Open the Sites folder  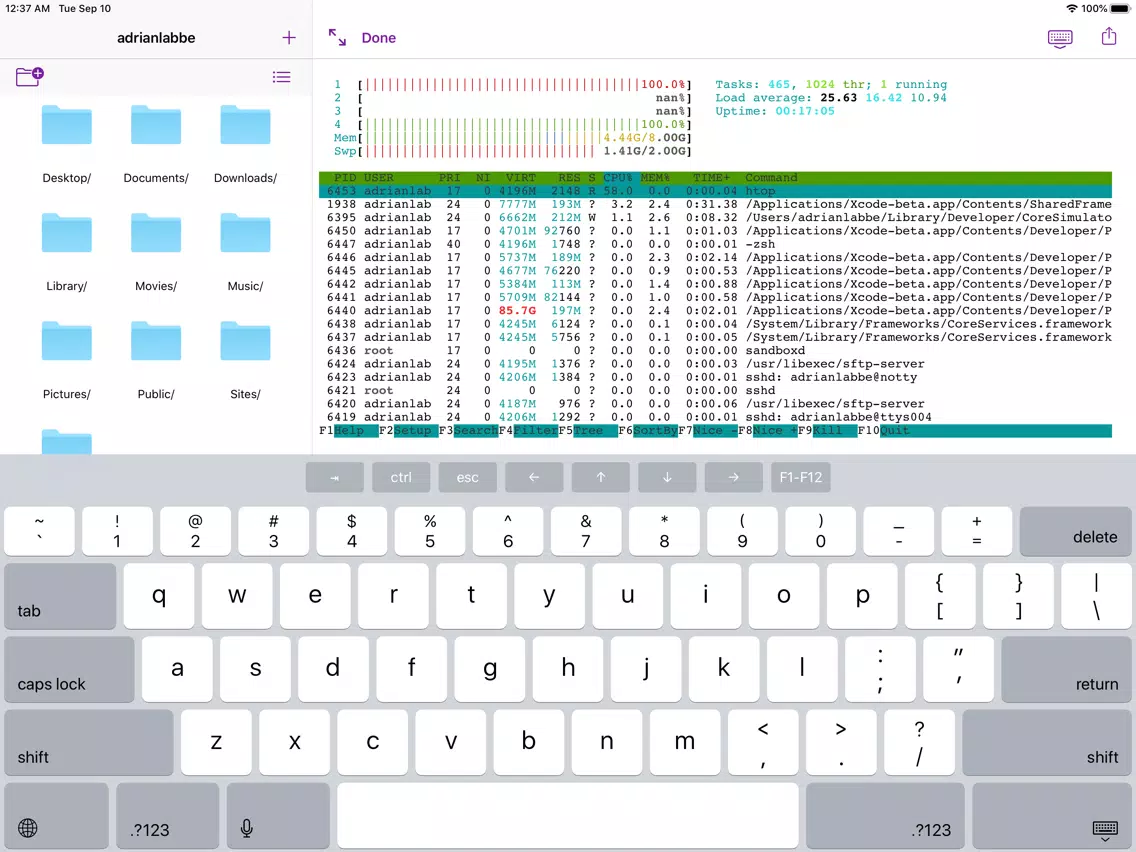click(245, 360)
